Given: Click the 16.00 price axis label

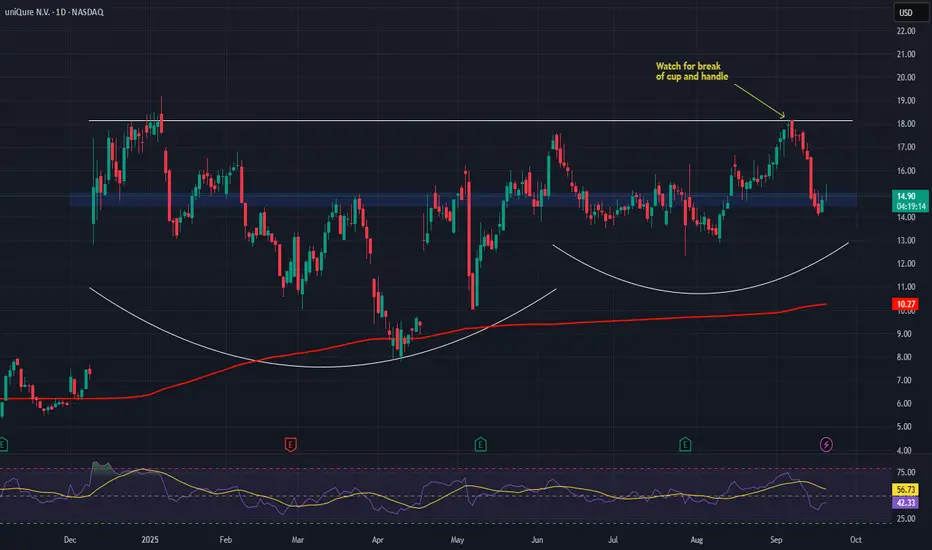Looking at the screenshot, I should pos(906,171).
